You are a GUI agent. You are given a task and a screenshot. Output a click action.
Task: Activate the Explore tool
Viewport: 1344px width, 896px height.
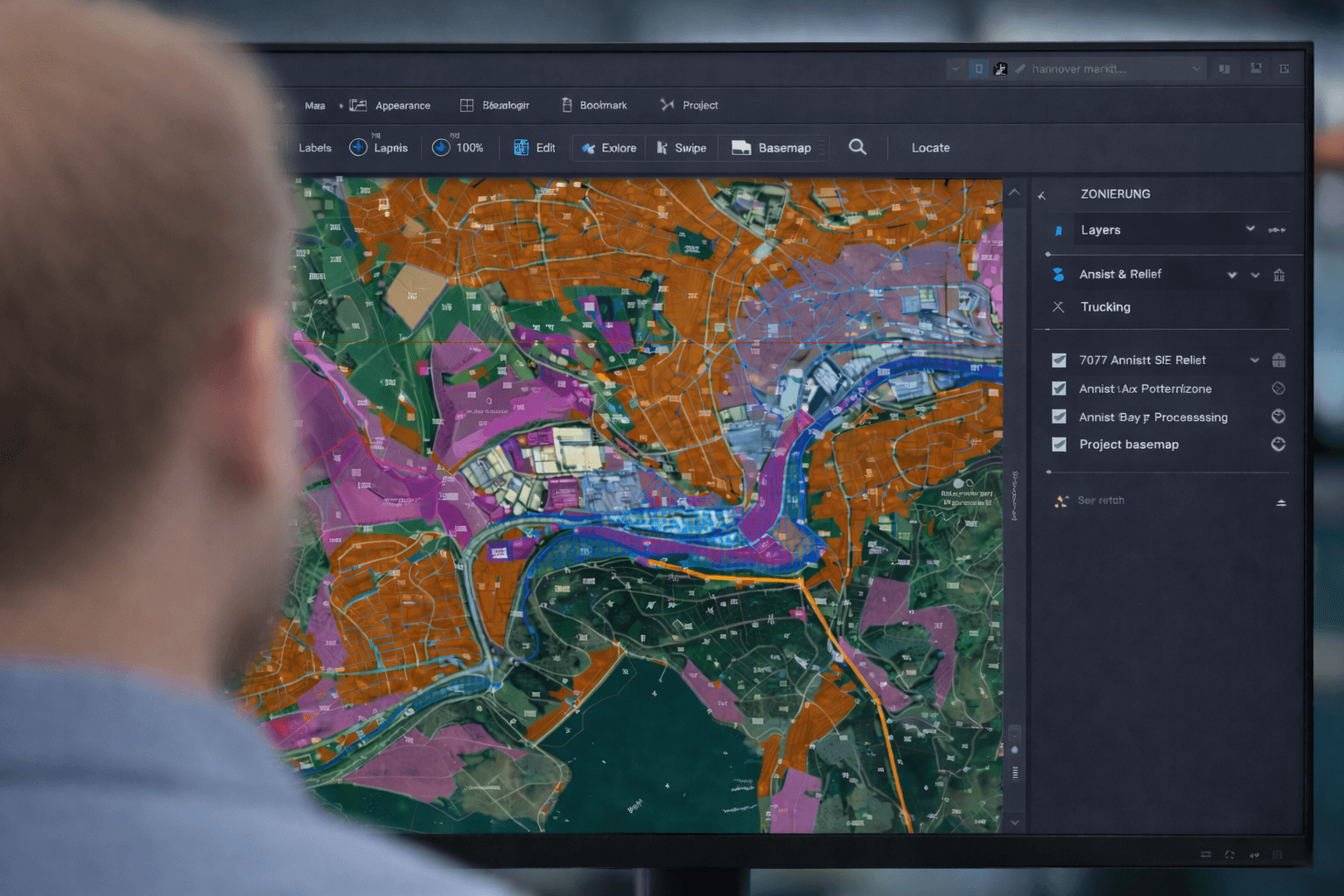pos(609,148)
